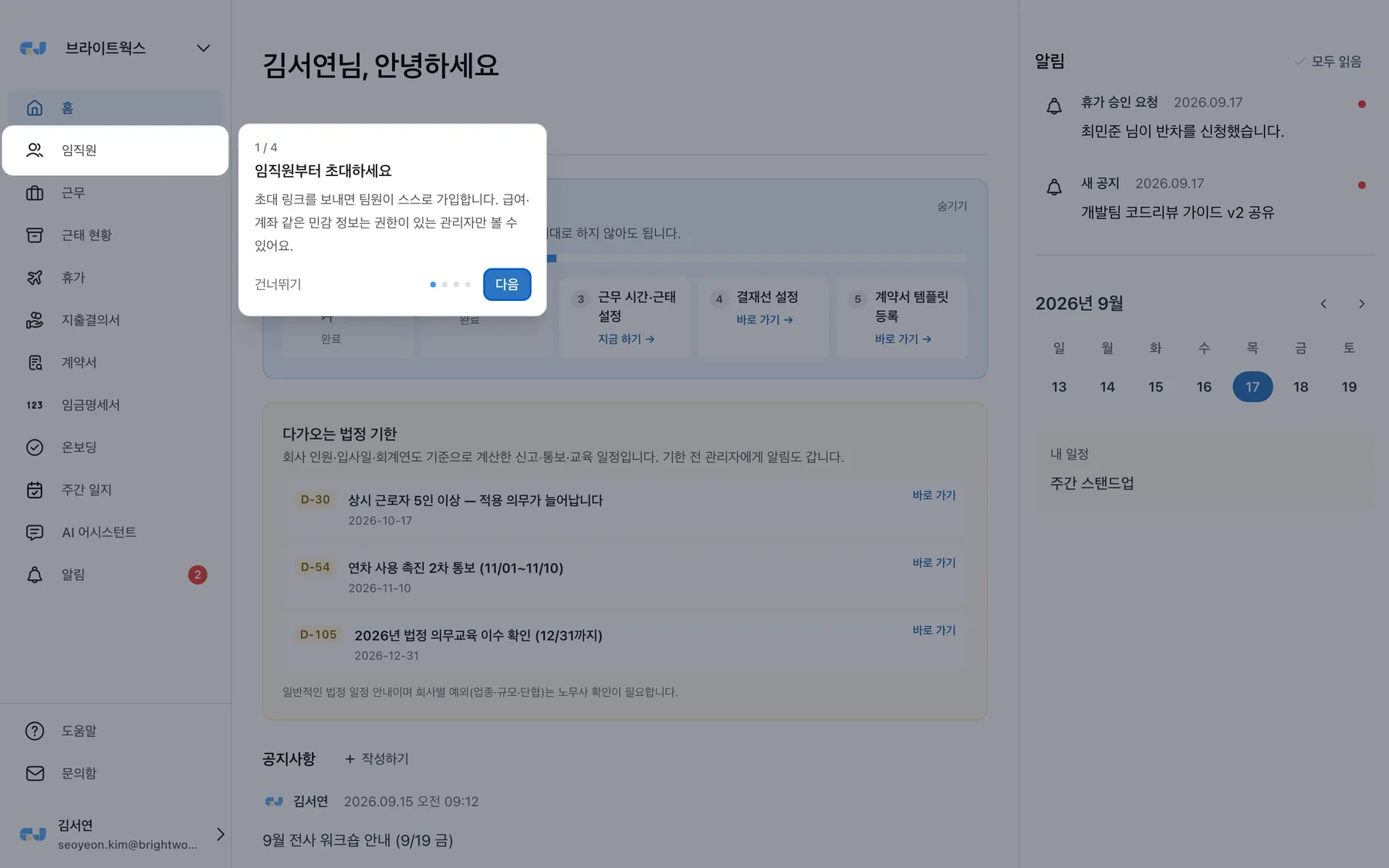Open the AI 어시스턴트 chat icon
The height and width of the screenshot is (868, 1389).
[35, 532]
